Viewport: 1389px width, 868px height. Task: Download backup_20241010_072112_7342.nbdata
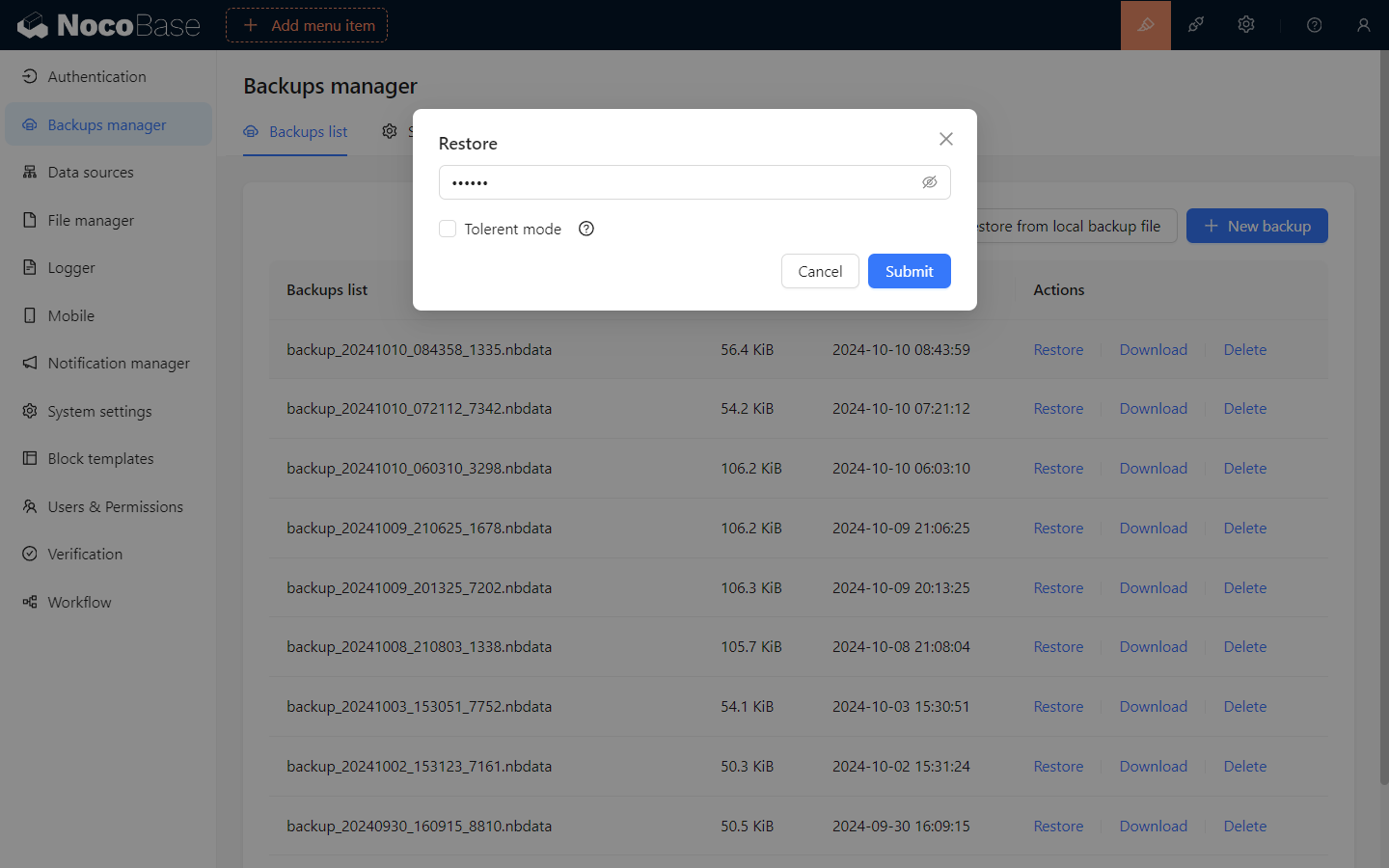pyautogui.click(x=1153, y=409)
